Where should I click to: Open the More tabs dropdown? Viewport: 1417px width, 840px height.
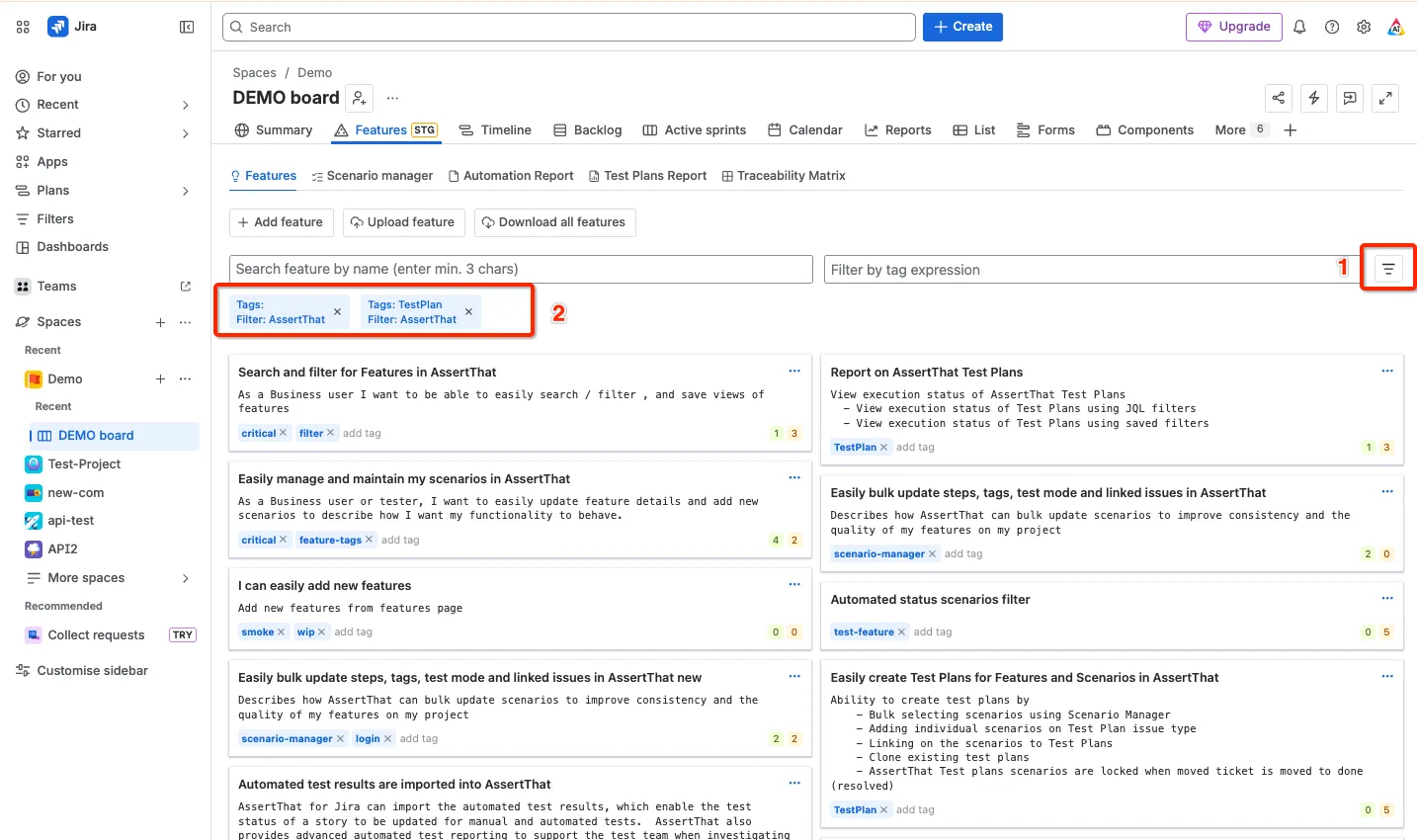(1240, 129)
